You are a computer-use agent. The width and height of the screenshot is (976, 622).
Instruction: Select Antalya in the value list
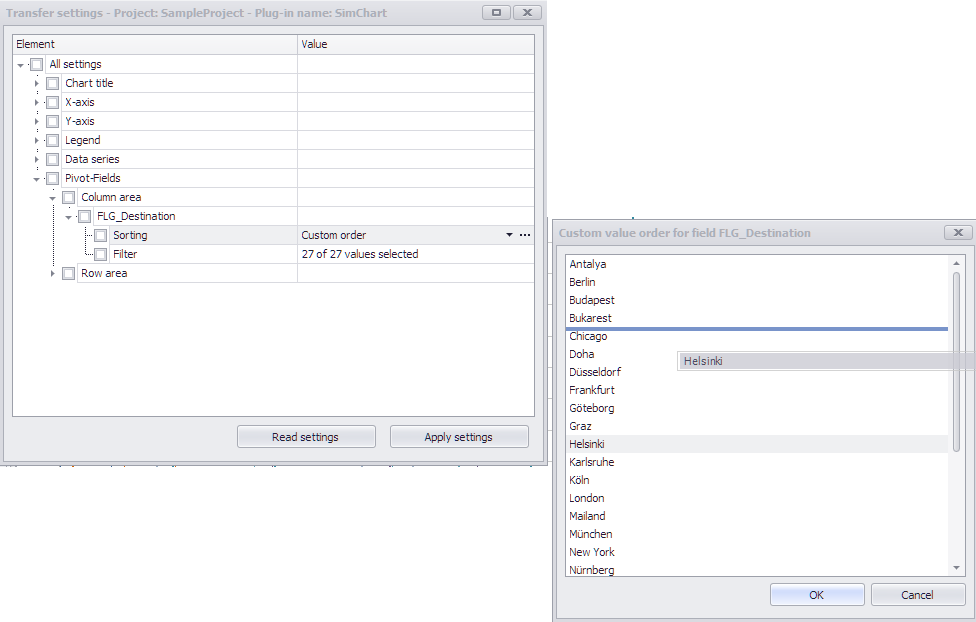click(x=756, y=264)
